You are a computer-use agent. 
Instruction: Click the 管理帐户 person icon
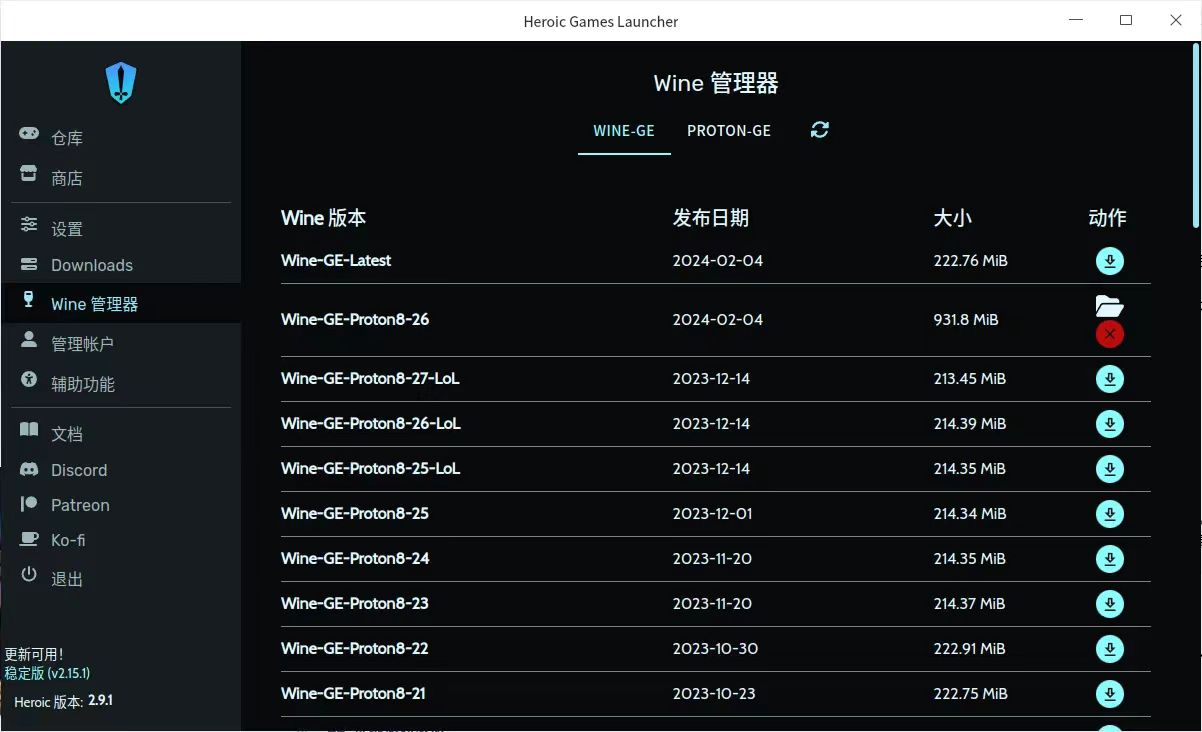[29, 340]
